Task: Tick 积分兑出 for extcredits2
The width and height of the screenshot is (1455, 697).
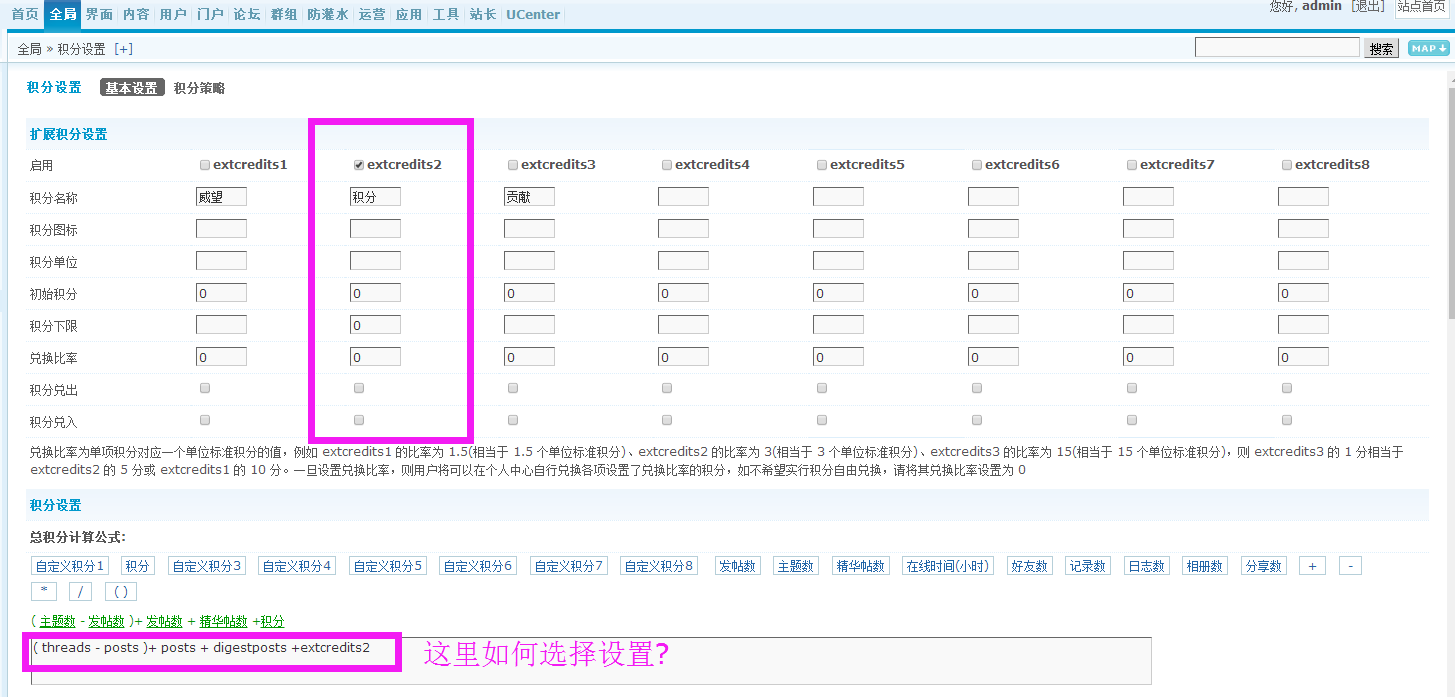Action: [x=359, y=387]
